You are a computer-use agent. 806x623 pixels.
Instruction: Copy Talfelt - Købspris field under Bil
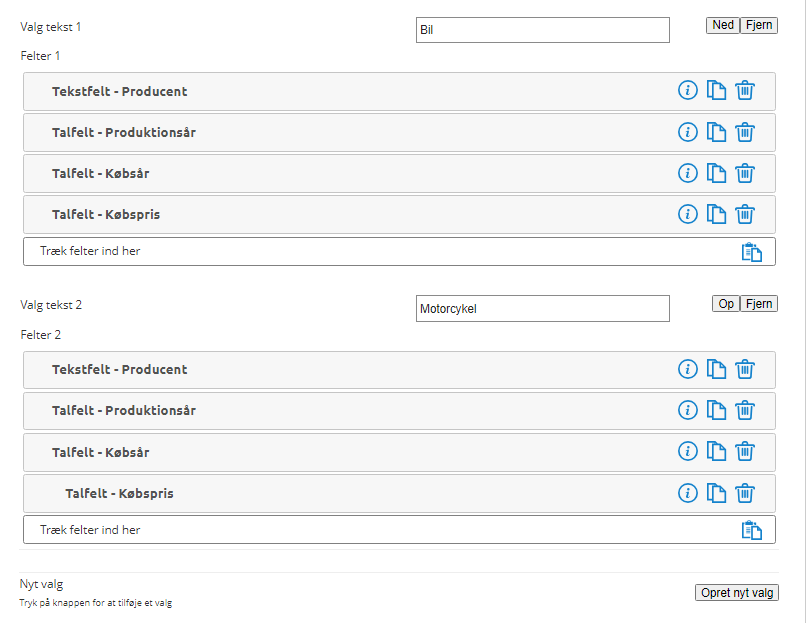pyautogui.click(x=716, y=214)
